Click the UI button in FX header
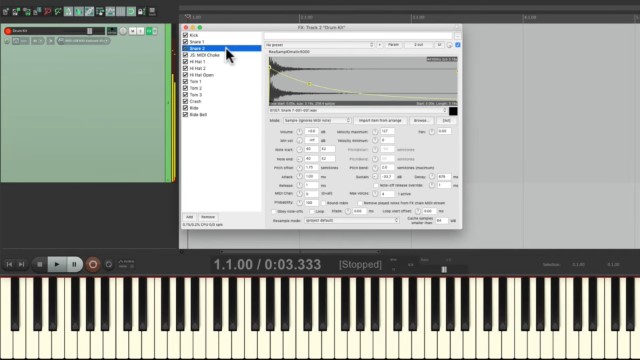The width and height of the screenshot is (640, 360). pyautogui.click(x=439, y=45)
